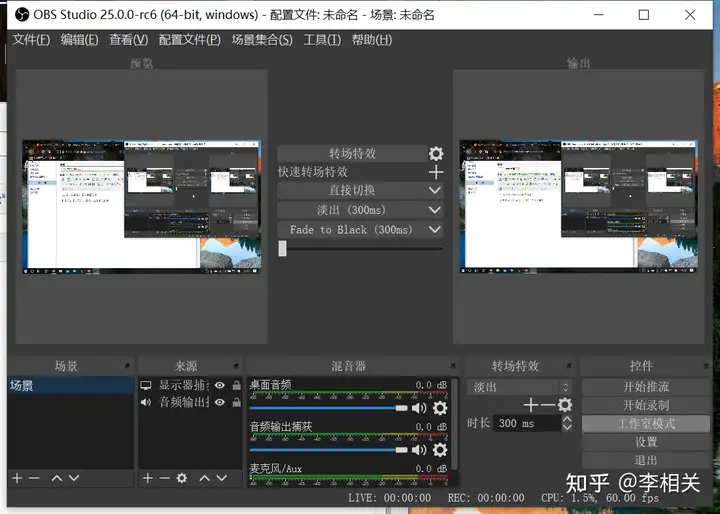Click the transition T-bar slider handle
This screenshot has height=514, width=720.
pos(282,249)
